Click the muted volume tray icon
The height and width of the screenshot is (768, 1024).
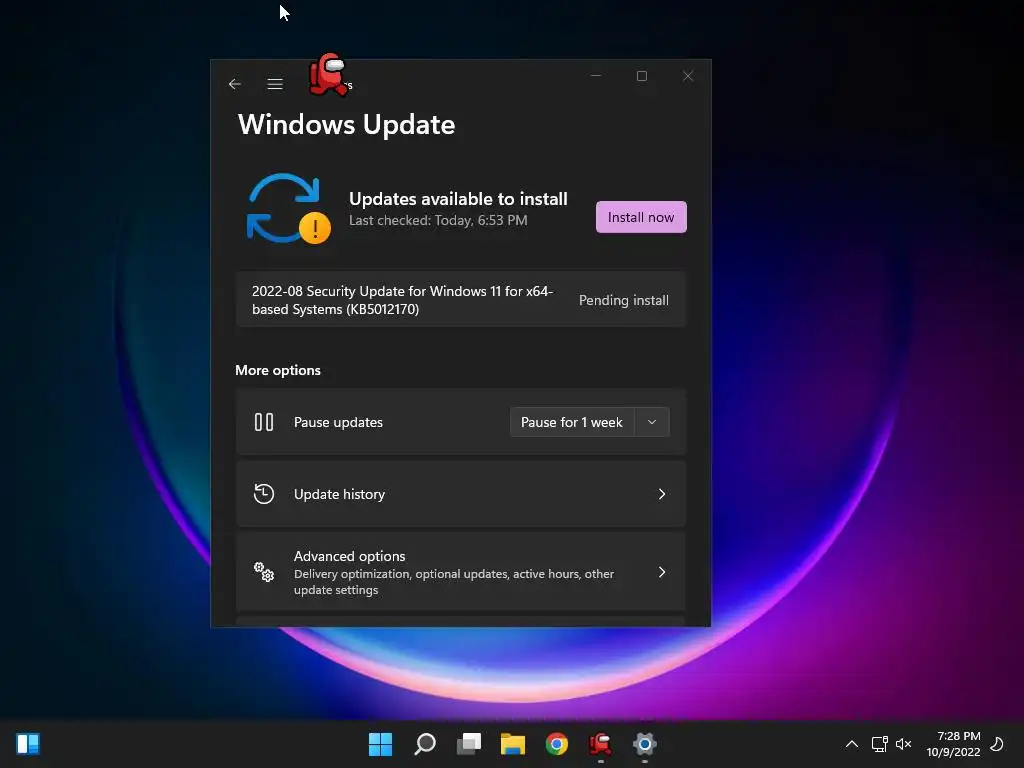pyautogui.click(x=903, y=744)
